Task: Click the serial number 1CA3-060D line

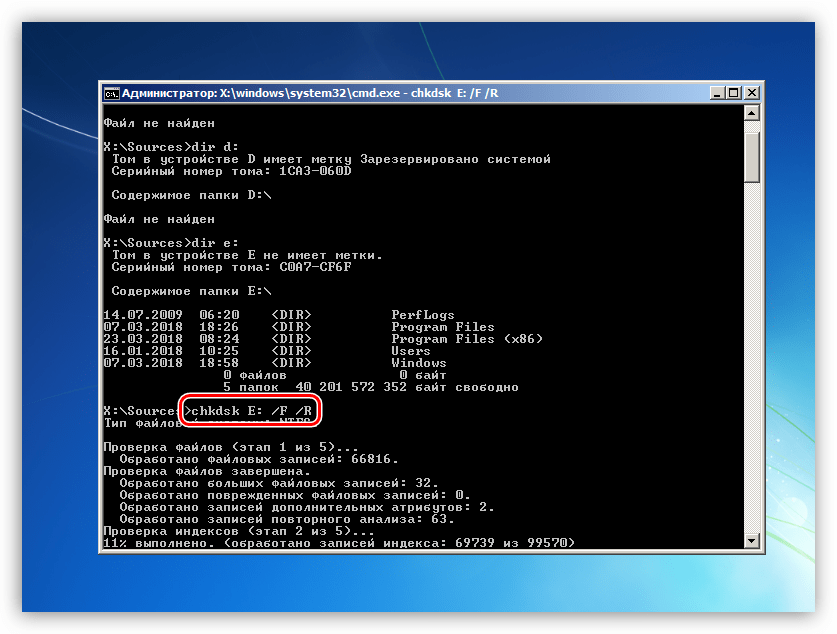Action: pos(231,171)
